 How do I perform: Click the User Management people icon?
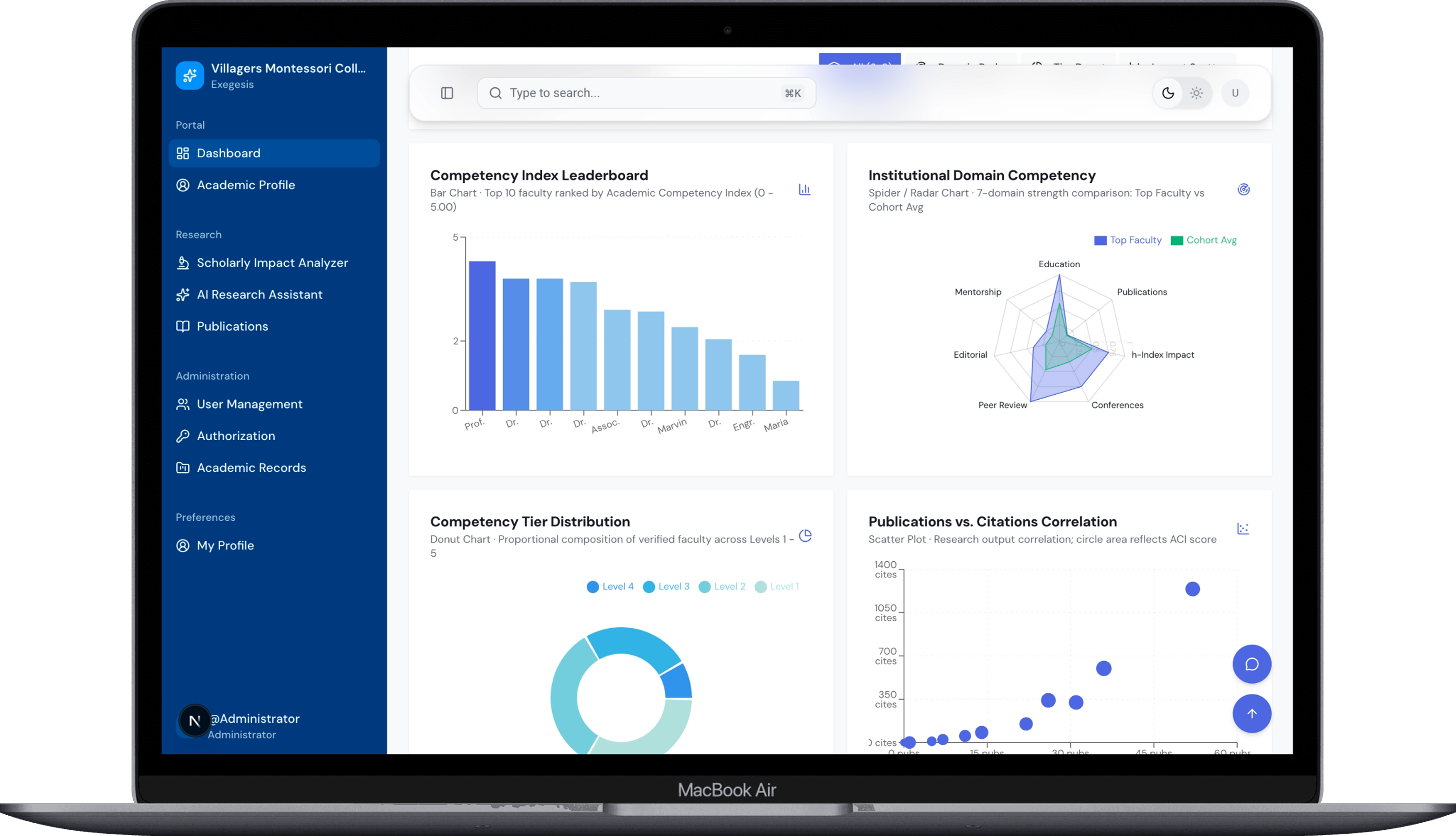pyautogui.click(x=182, y=404)
